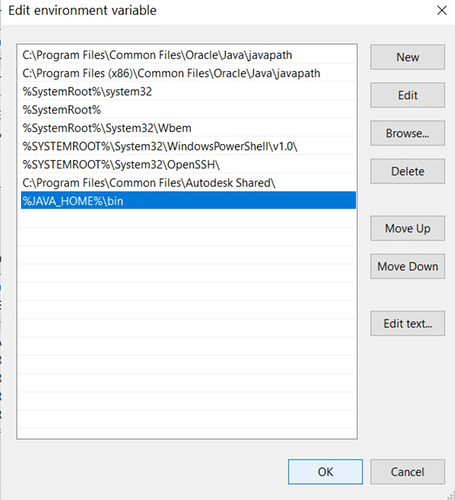Select C:\Program Files\Common Files\Oracle\Java\javapath entry
The height and width of the screenshot is (500, 455).
188,55
